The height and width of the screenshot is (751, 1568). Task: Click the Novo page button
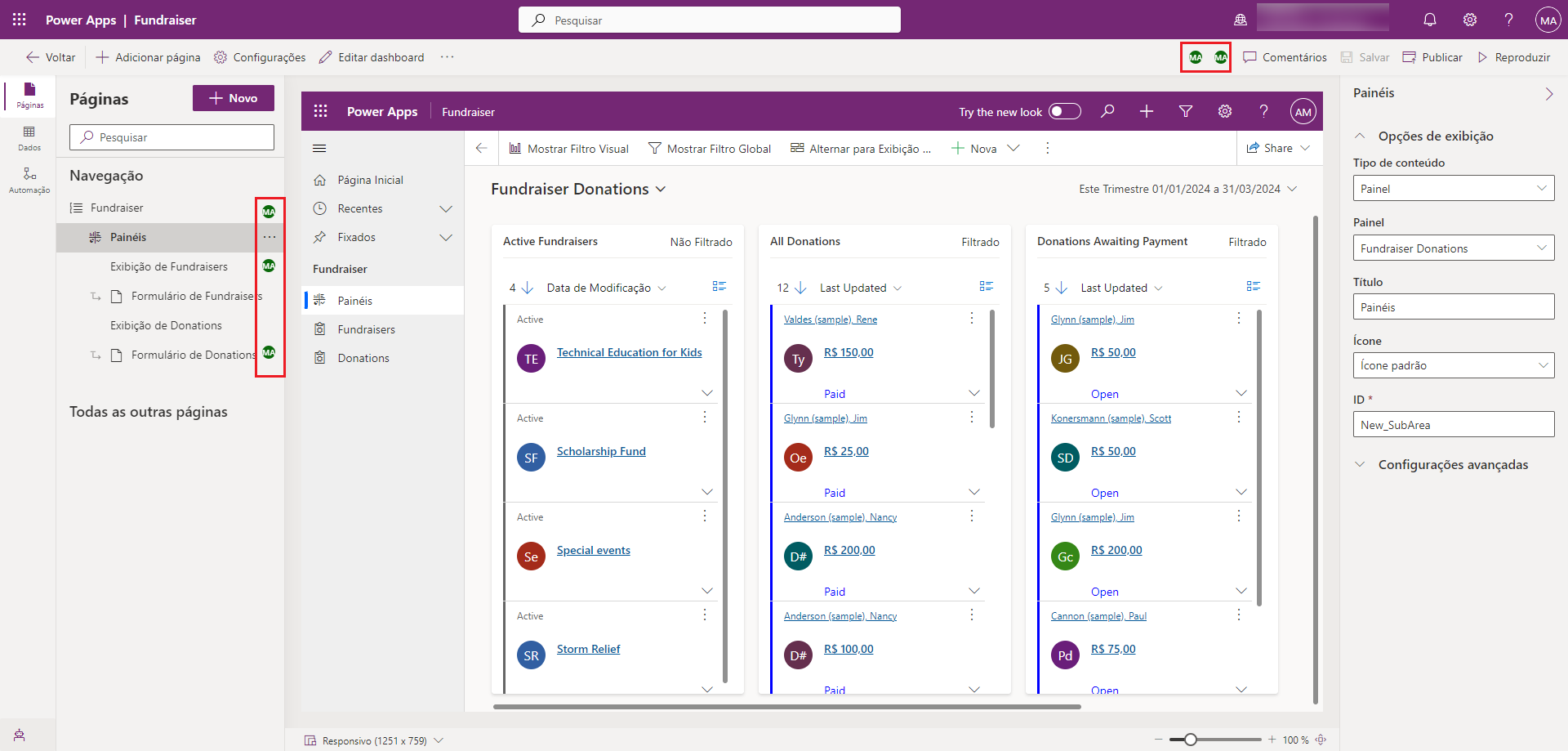234,98
